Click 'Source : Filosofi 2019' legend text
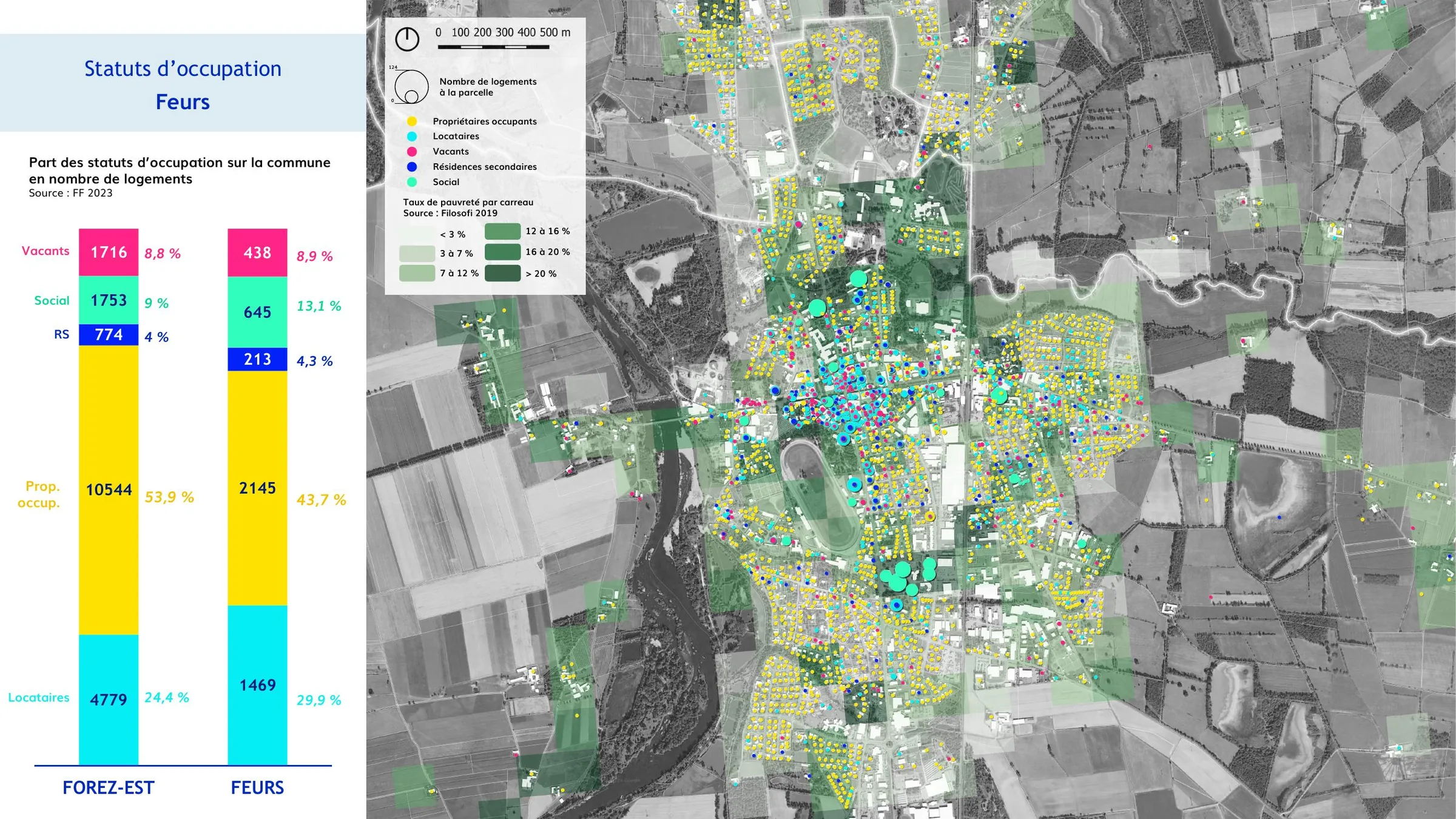This screenshot has width=1456, height=819. 450,214
